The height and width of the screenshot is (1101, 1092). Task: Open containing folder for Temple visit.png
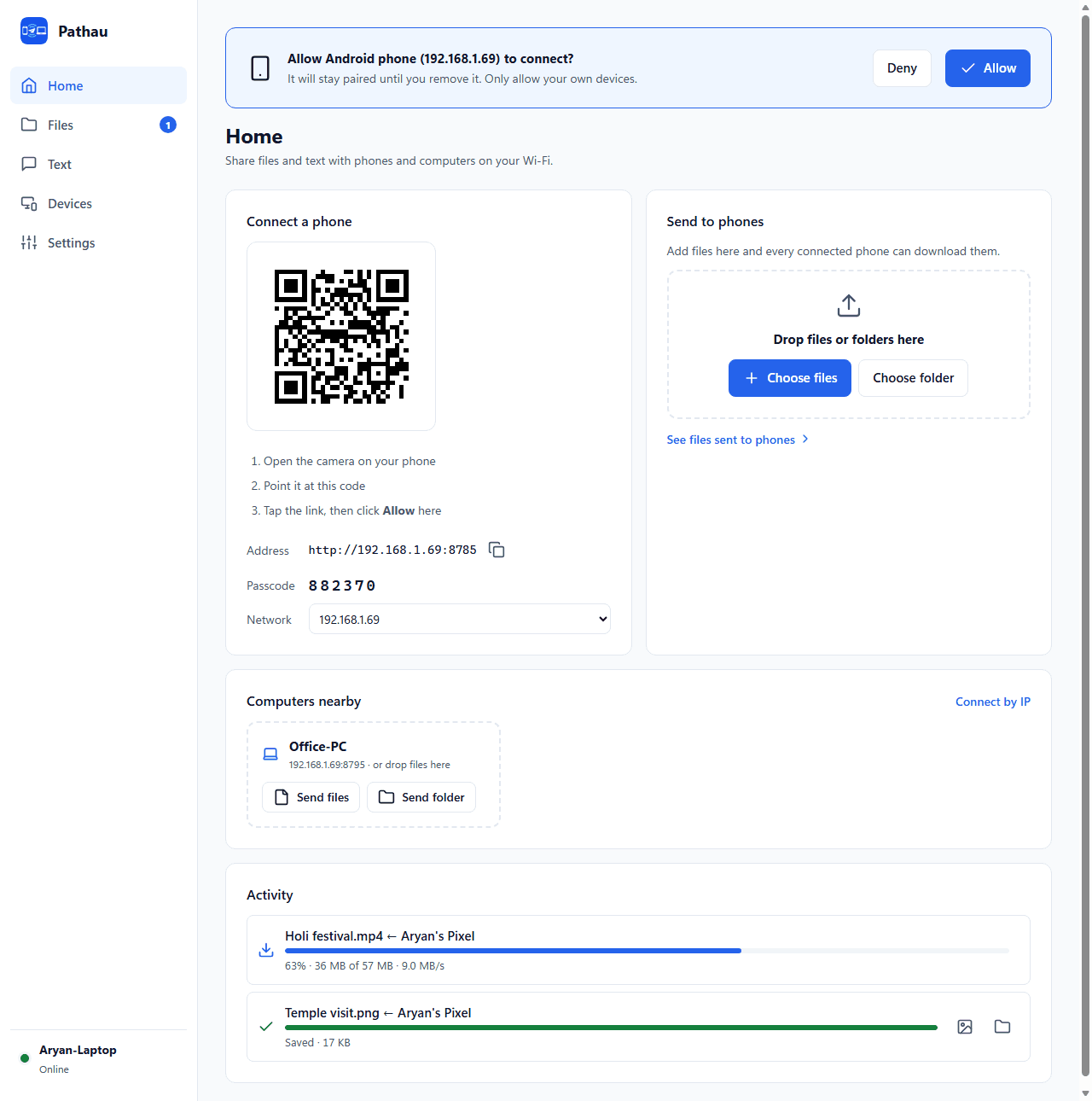click(x=1002, y=1027)
